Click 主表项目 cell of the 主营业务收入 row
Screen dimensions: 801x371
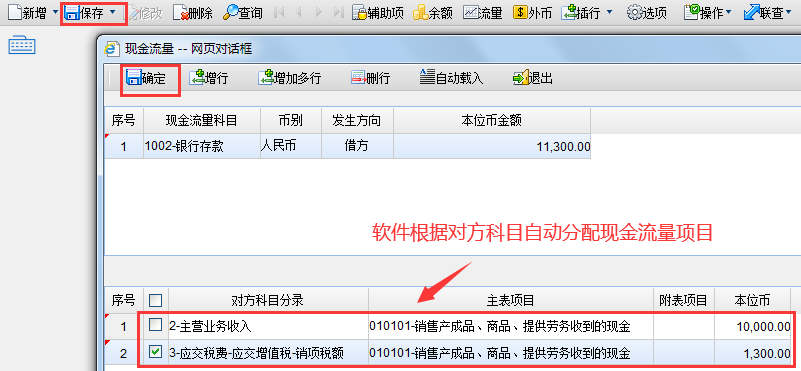[x=511, y=326]
